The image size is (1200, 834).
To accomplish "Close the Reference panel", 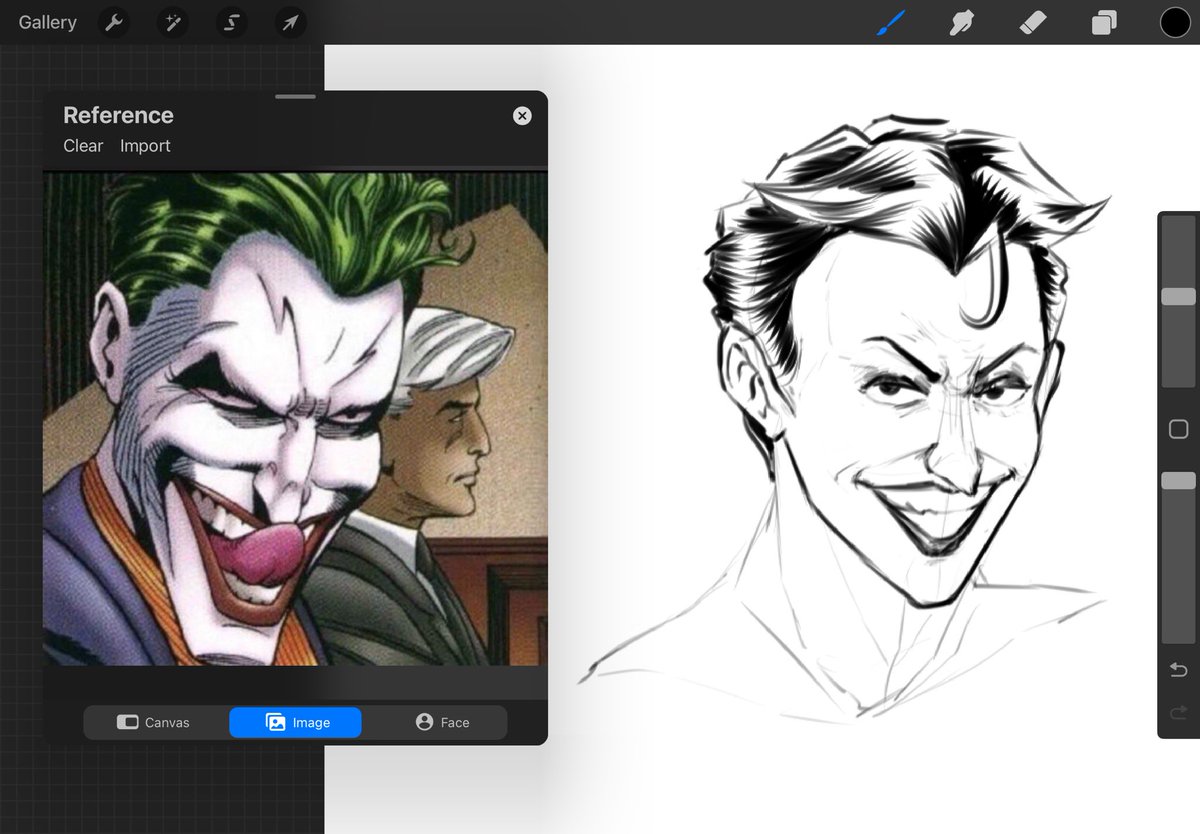I will coord(522,115).
